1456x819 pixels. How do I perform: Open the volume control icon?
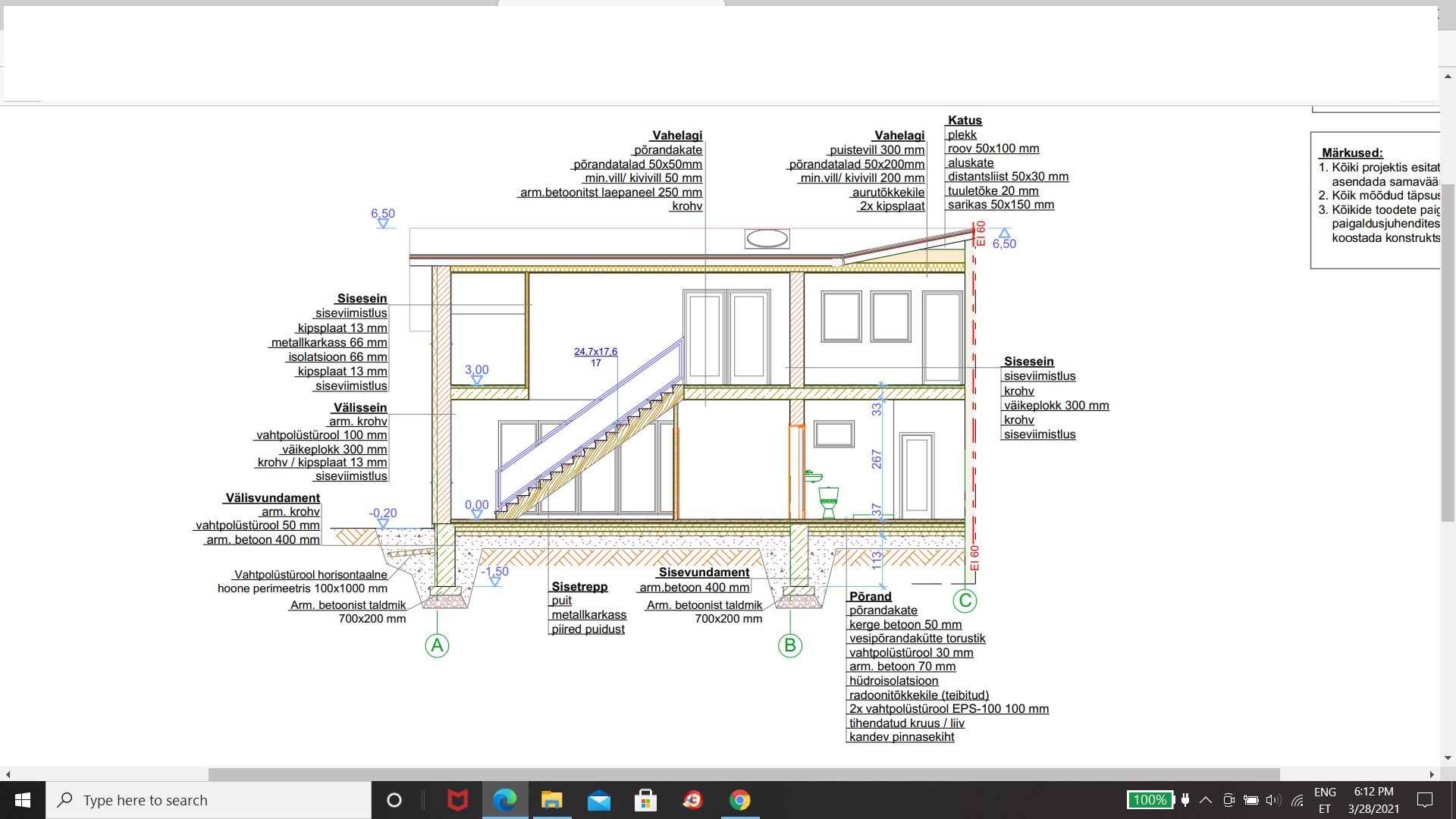tap(1273, 800)
